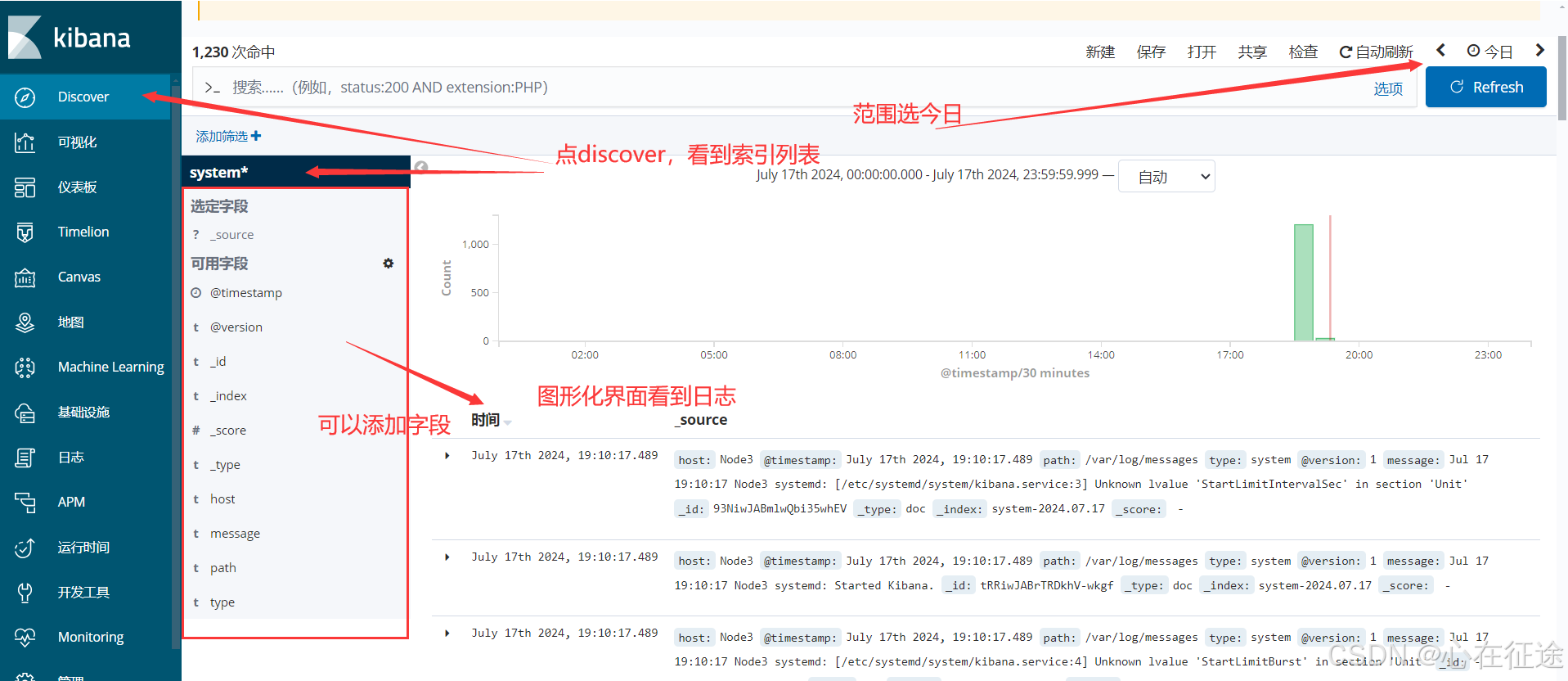Open the interval dropdown showing 自动
The image size is (1568, 681).
pyautogui.click(x=1166, y=176)
